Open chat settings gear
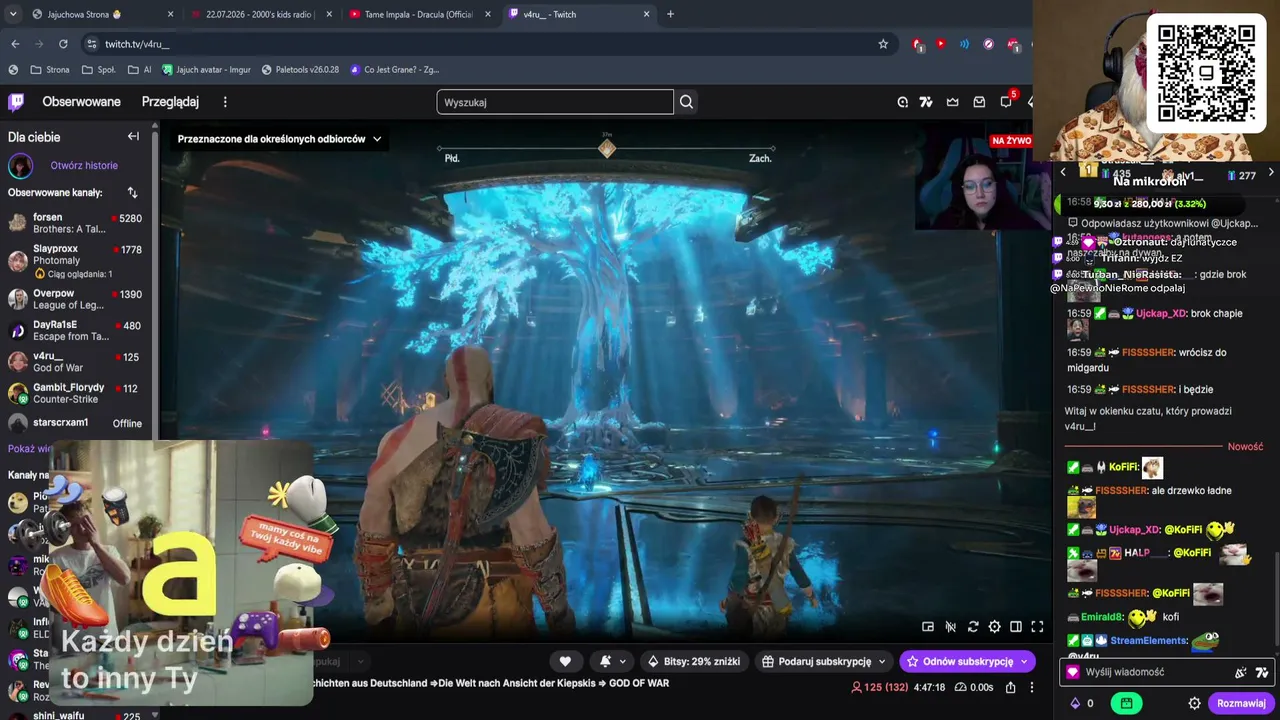The width and height of the screenshot is (1280, 720). 1194,703
